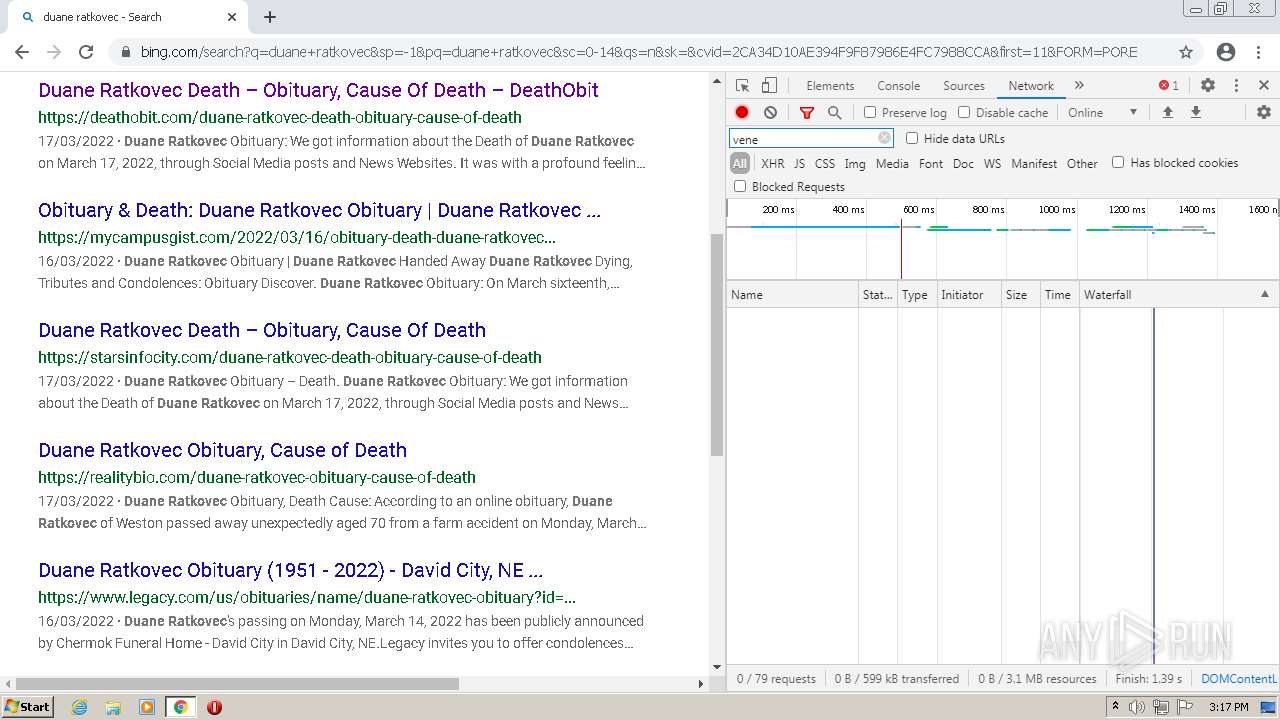Enable the Disable cache checkbox

point(964,112)
